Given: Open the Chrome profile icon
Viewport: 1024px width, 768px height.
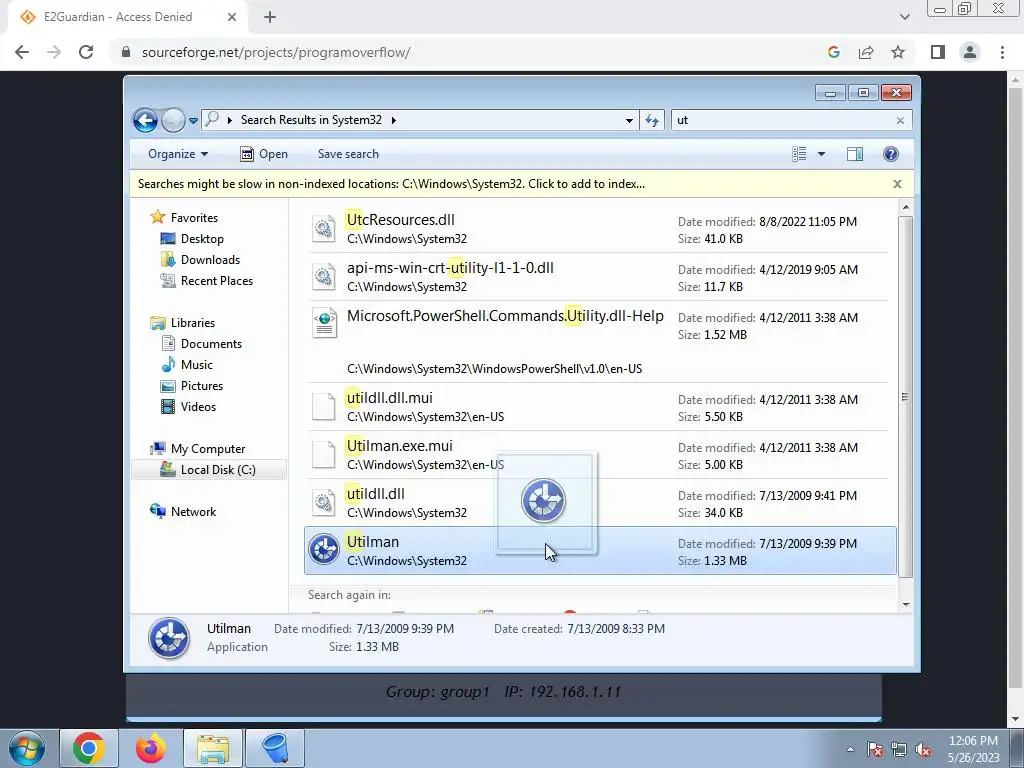Looking at the screenshot, I should pyautogui.click(x=970, y=52).
